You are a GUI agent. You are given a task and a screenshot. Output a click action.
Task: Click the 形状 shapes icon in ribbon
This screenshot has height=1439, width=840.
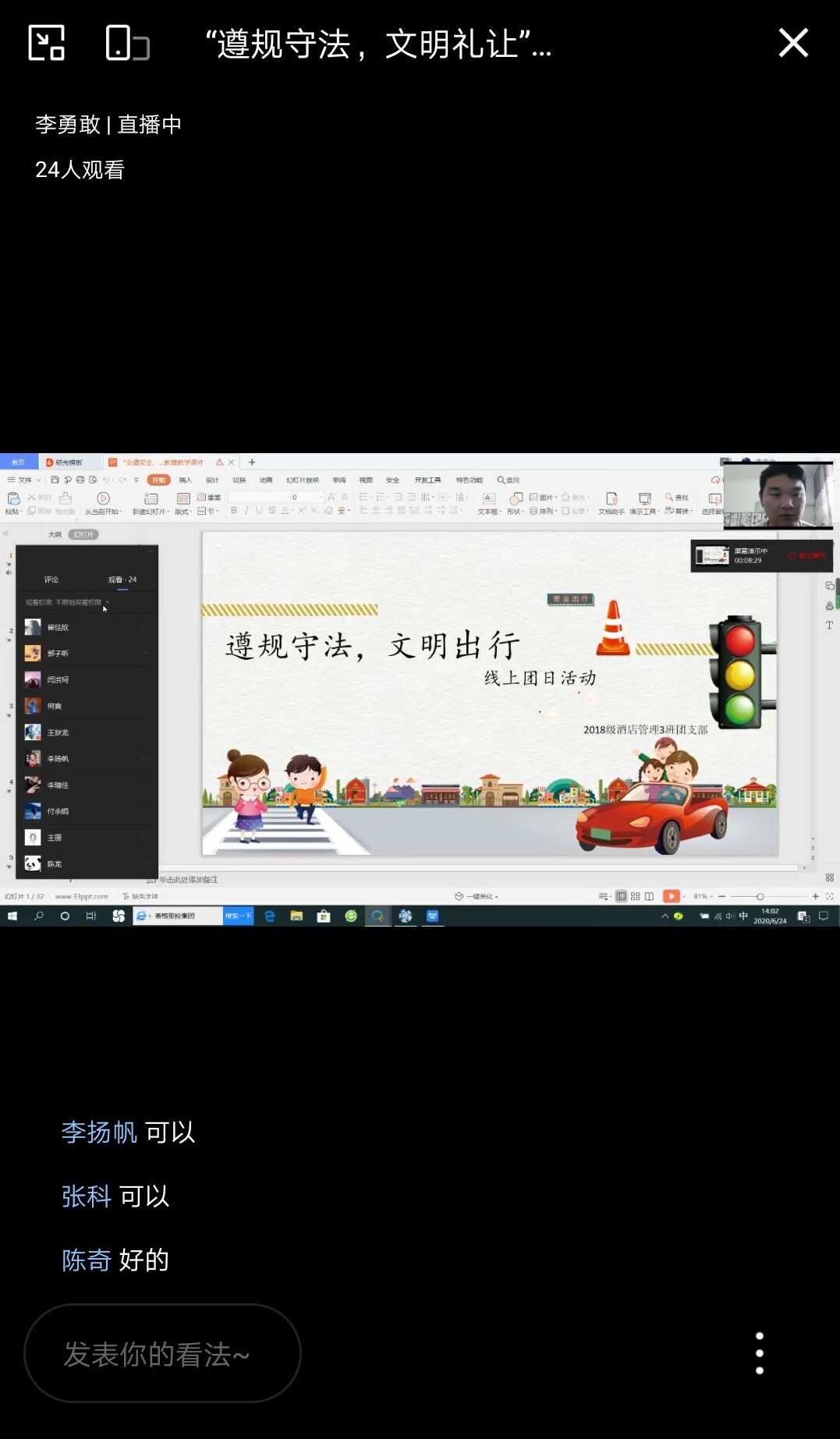(516, 499)
